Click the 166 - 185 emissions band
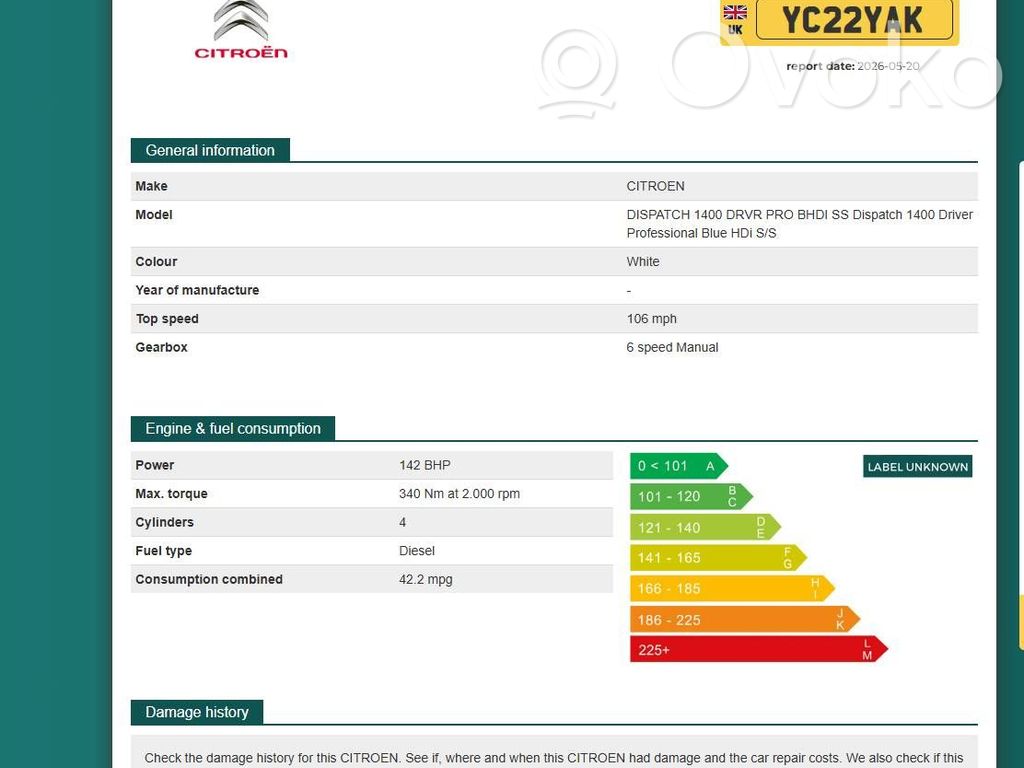 [732, 588]
